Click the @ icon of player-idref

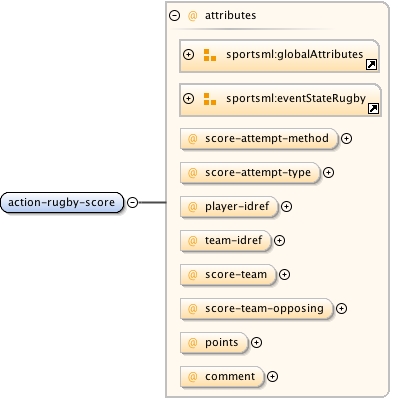tap(193, 206)
